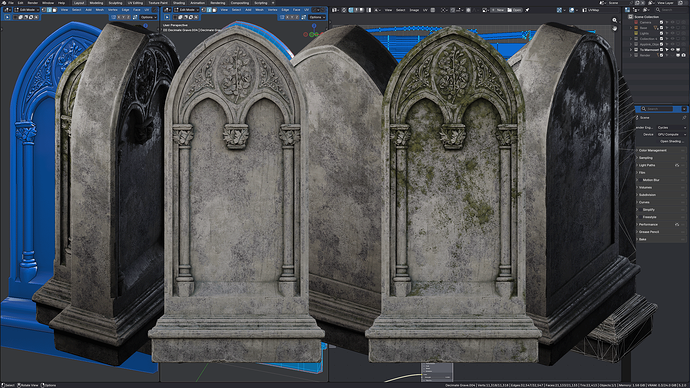Screen dimensions: 690x388
Task: Click outliner search field
Action: 671,10
